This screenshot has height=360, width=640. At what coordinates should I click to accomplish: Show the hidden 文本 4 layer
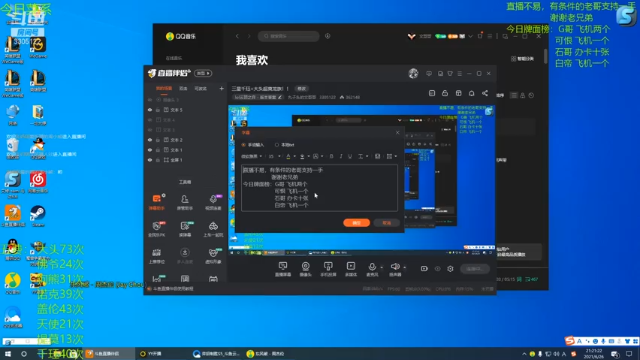tap(150, 120)
